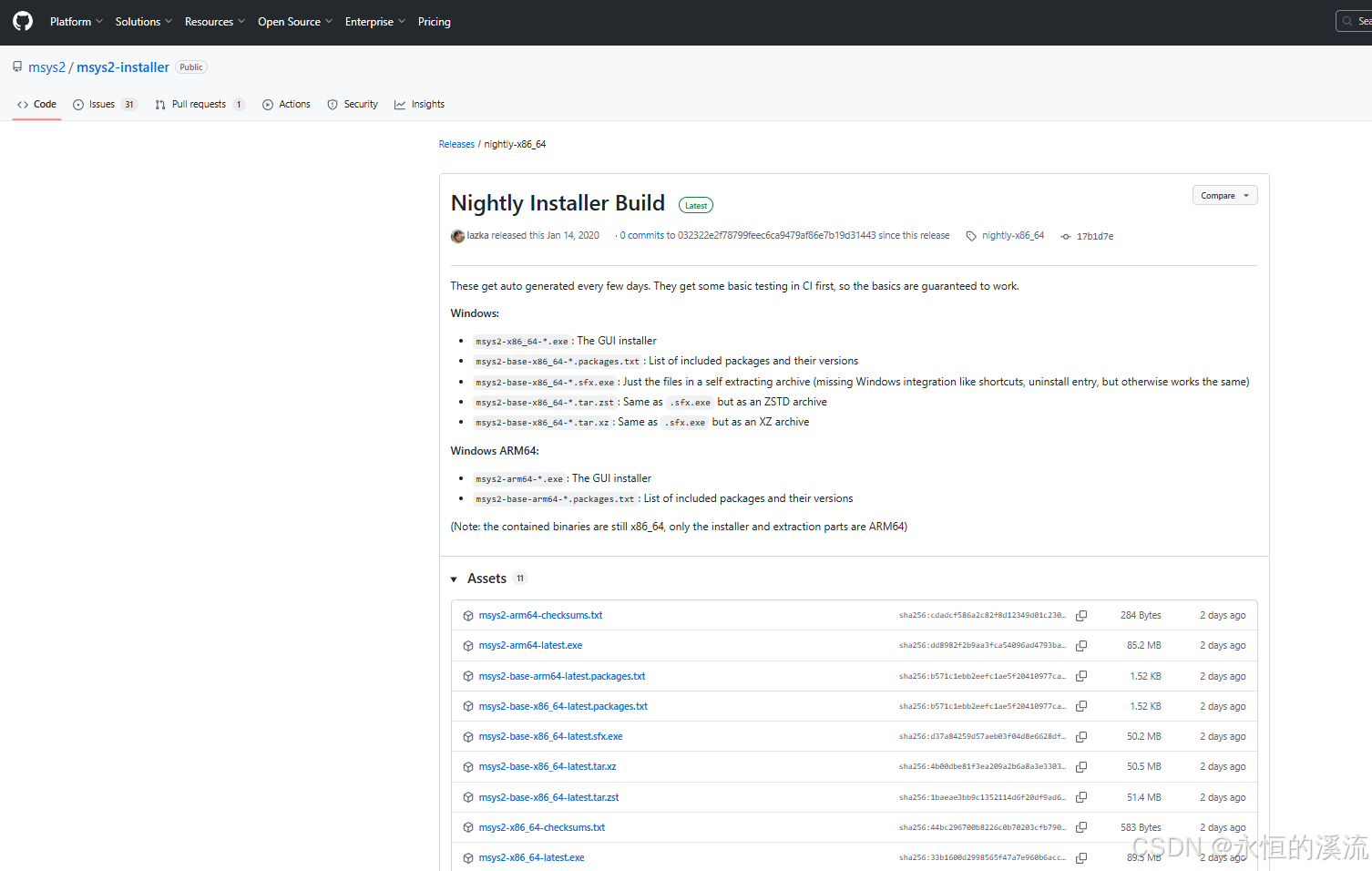Download msys2-base-x86_64-latest.sfx.exe
1372x871 pixels.
[x=551, y=737]
